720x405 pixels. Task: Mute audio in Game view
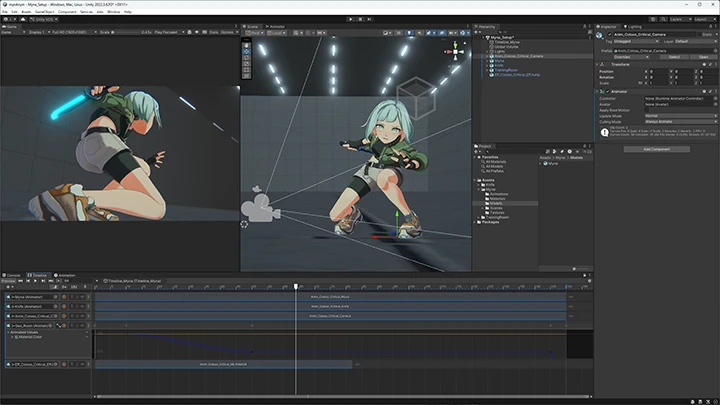coord(197,32)
